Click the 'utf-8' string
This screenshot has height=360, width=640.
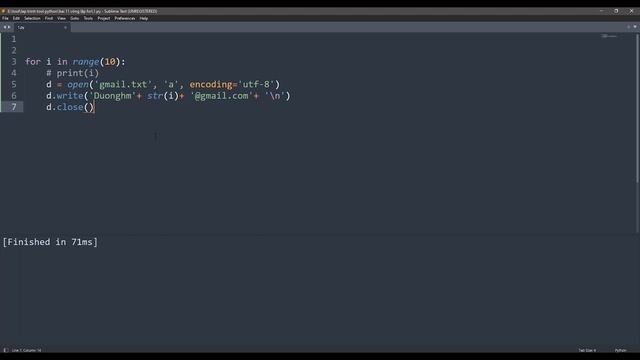(256, 84)
